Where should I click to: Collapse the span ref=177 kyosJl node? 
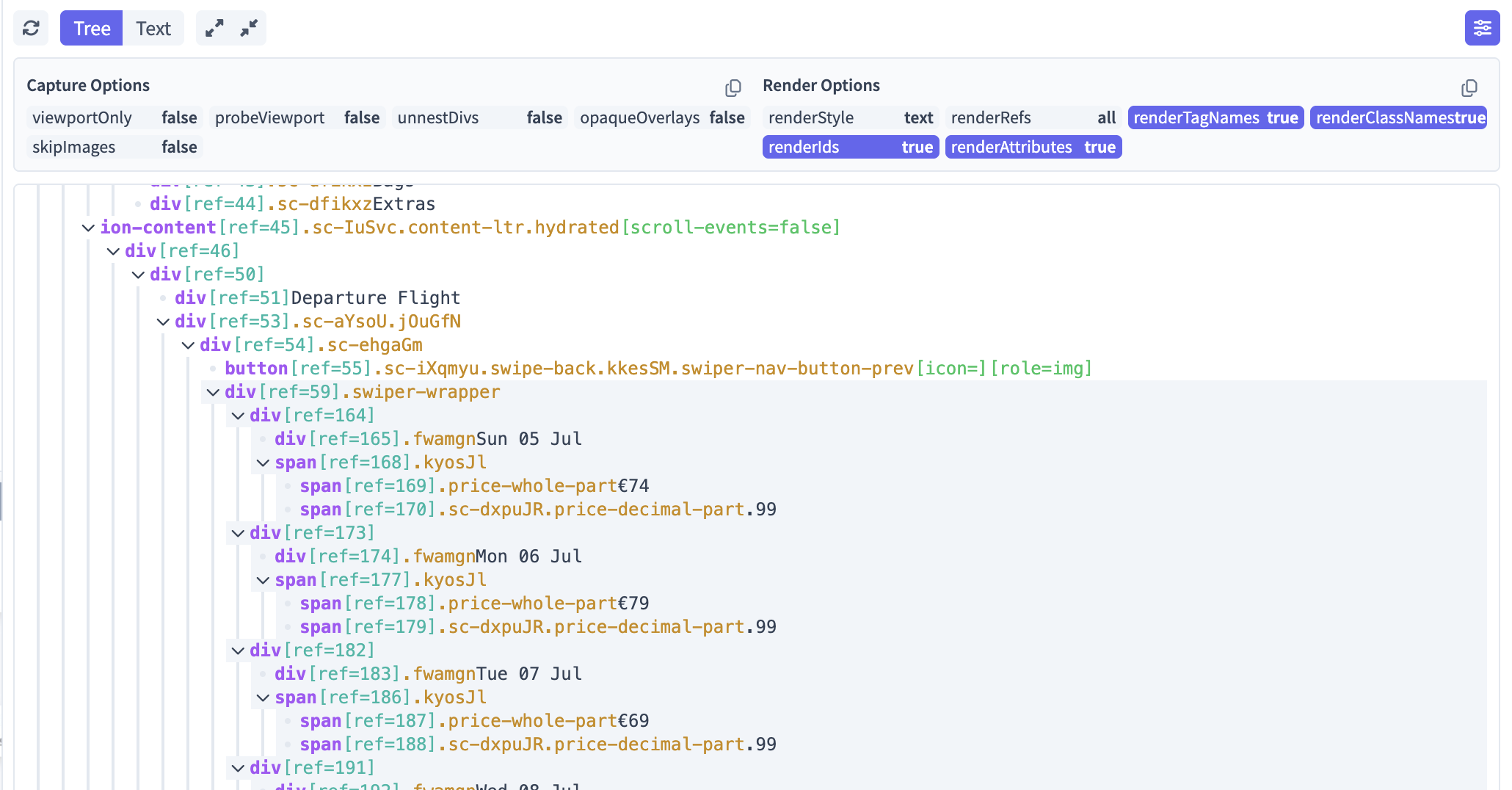(x=263, y=580)
